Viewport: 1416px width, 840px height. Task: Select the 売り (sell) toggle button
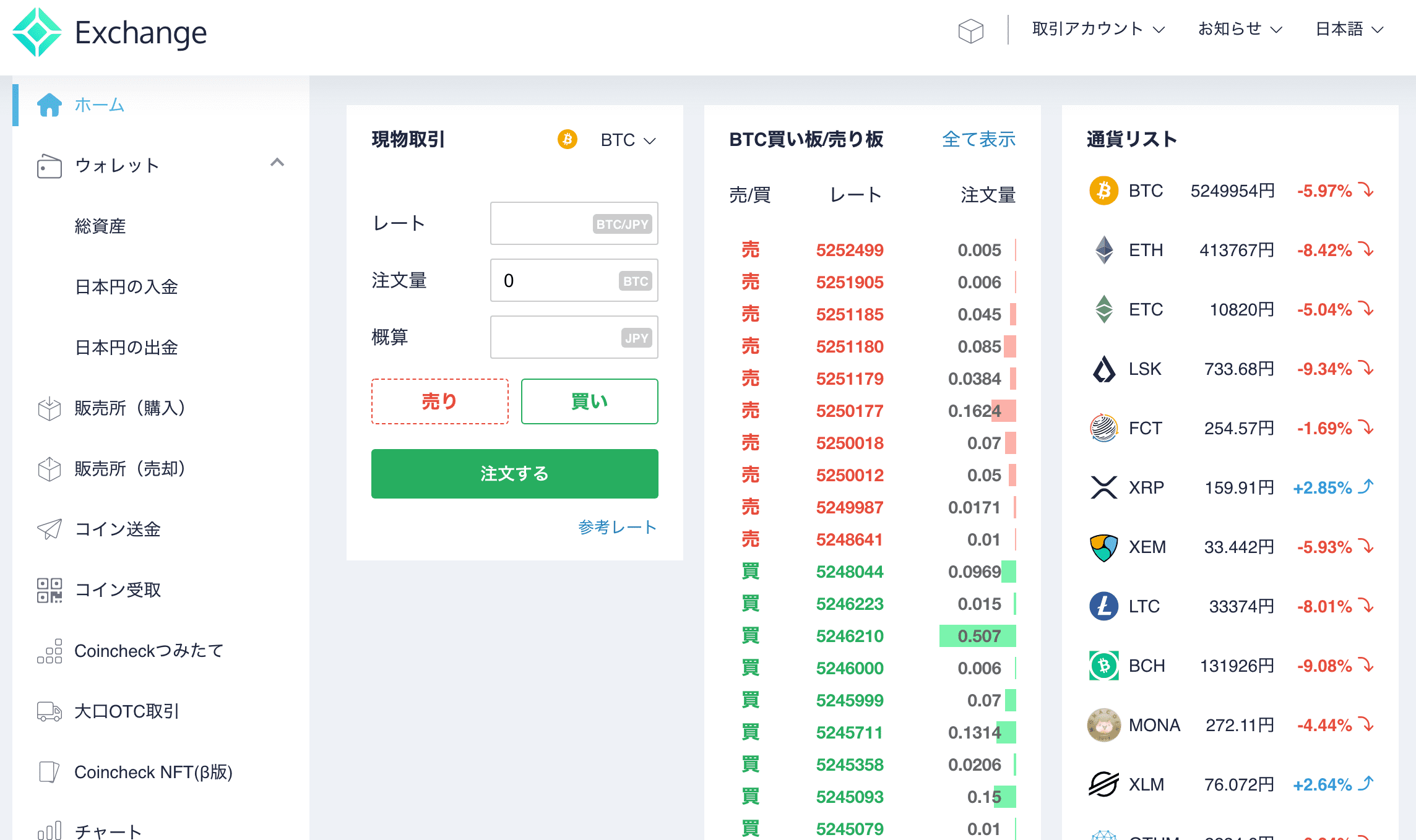click(x=439, y=401)
